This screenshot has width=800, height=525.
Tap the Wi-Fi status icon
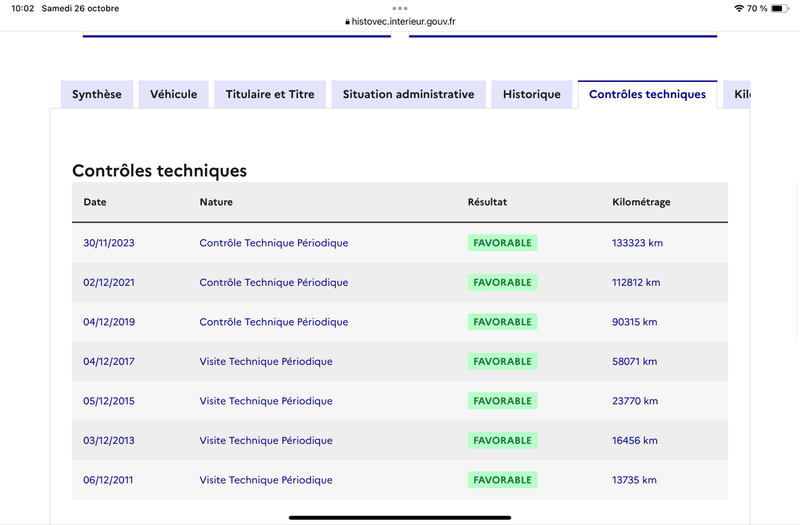[739, 8]
